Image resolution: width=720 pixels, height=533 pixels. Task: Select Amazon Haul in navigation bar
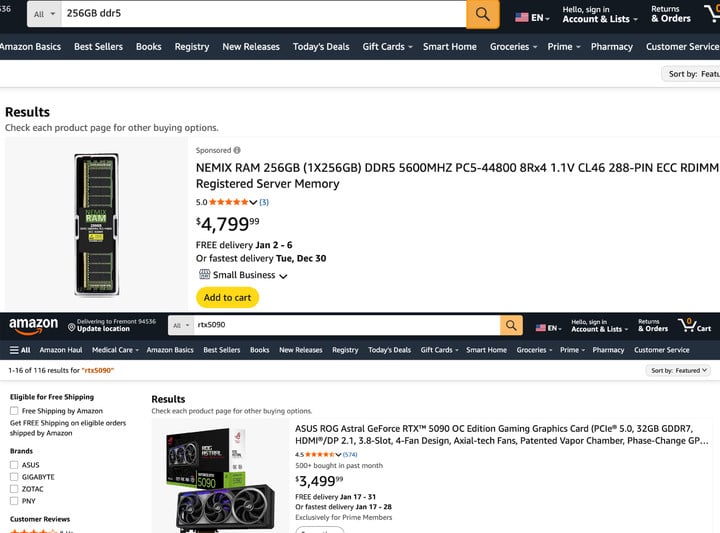[x=61, y=350]
